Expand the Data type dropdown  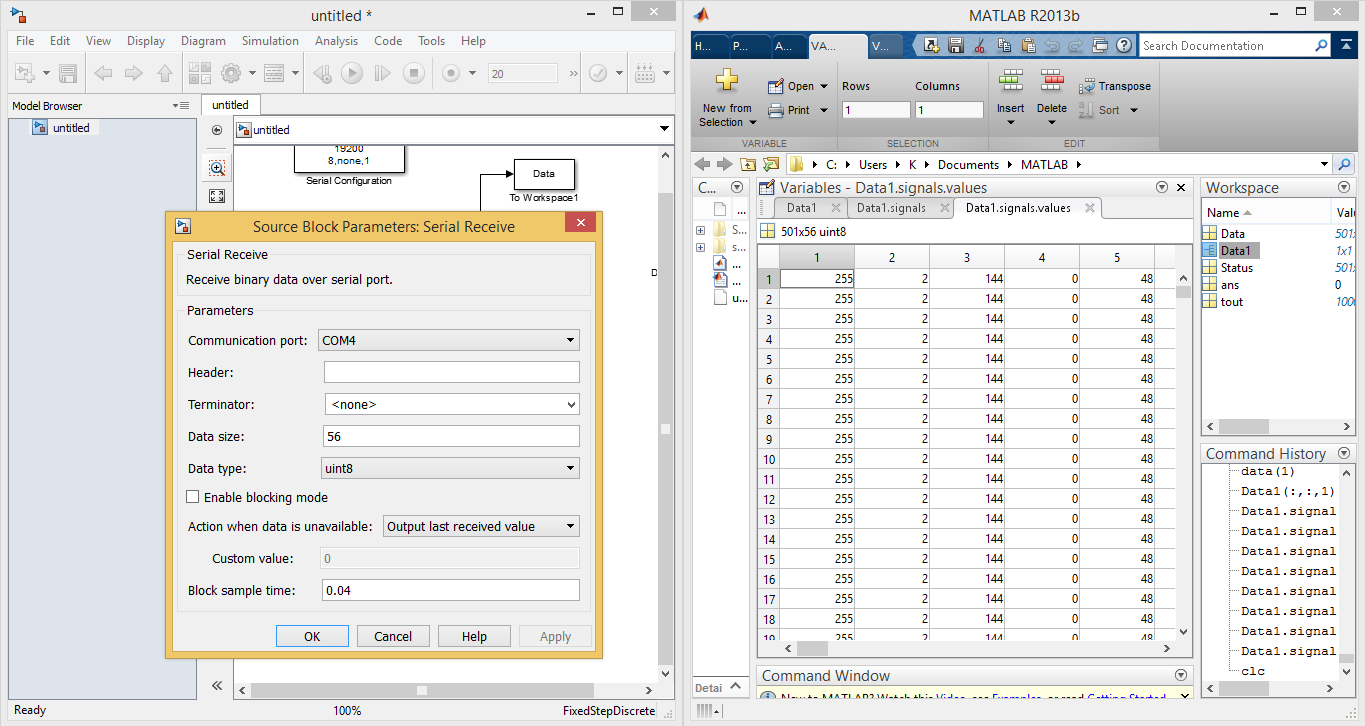pyautogui.click(x=448, y=468)
